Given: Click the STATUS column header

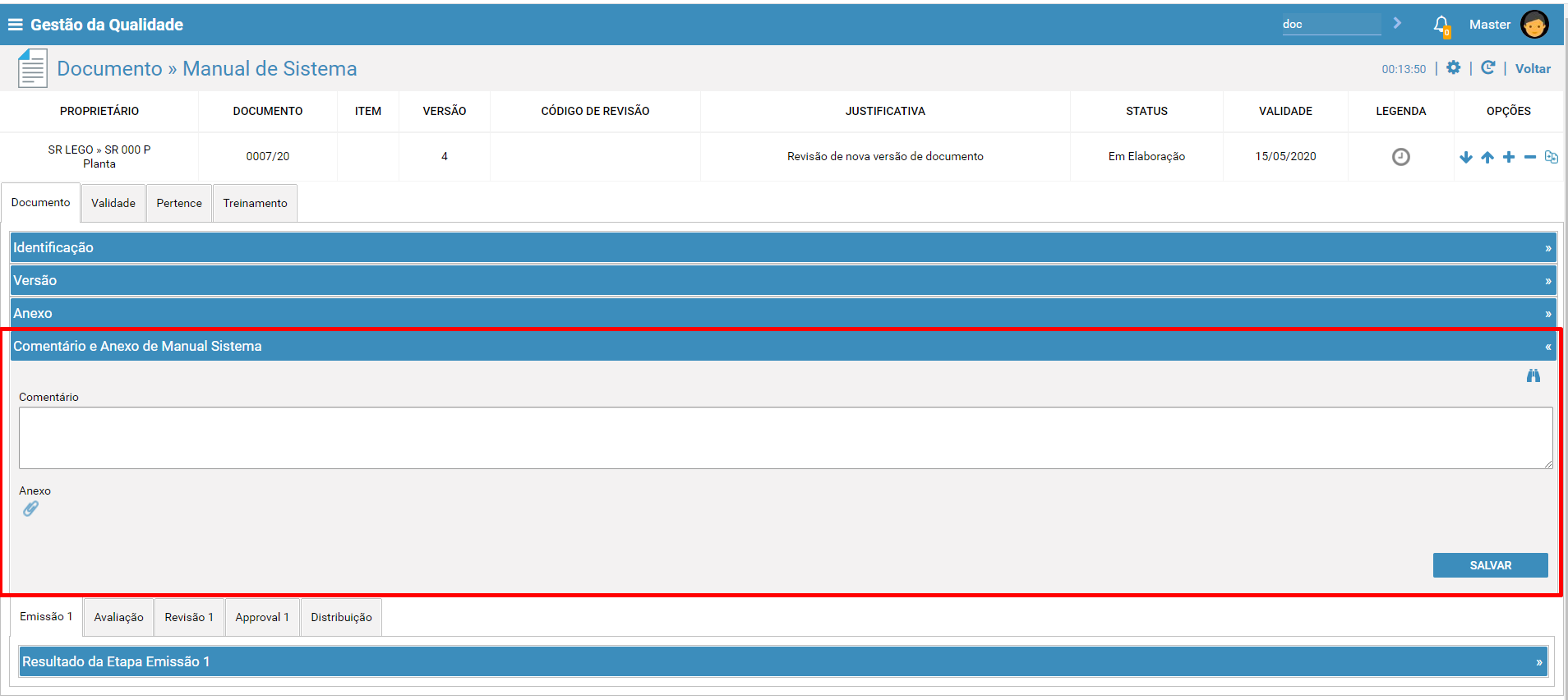Looking at the screenshot, I should pyautogui.click(x=1146, y=111).
